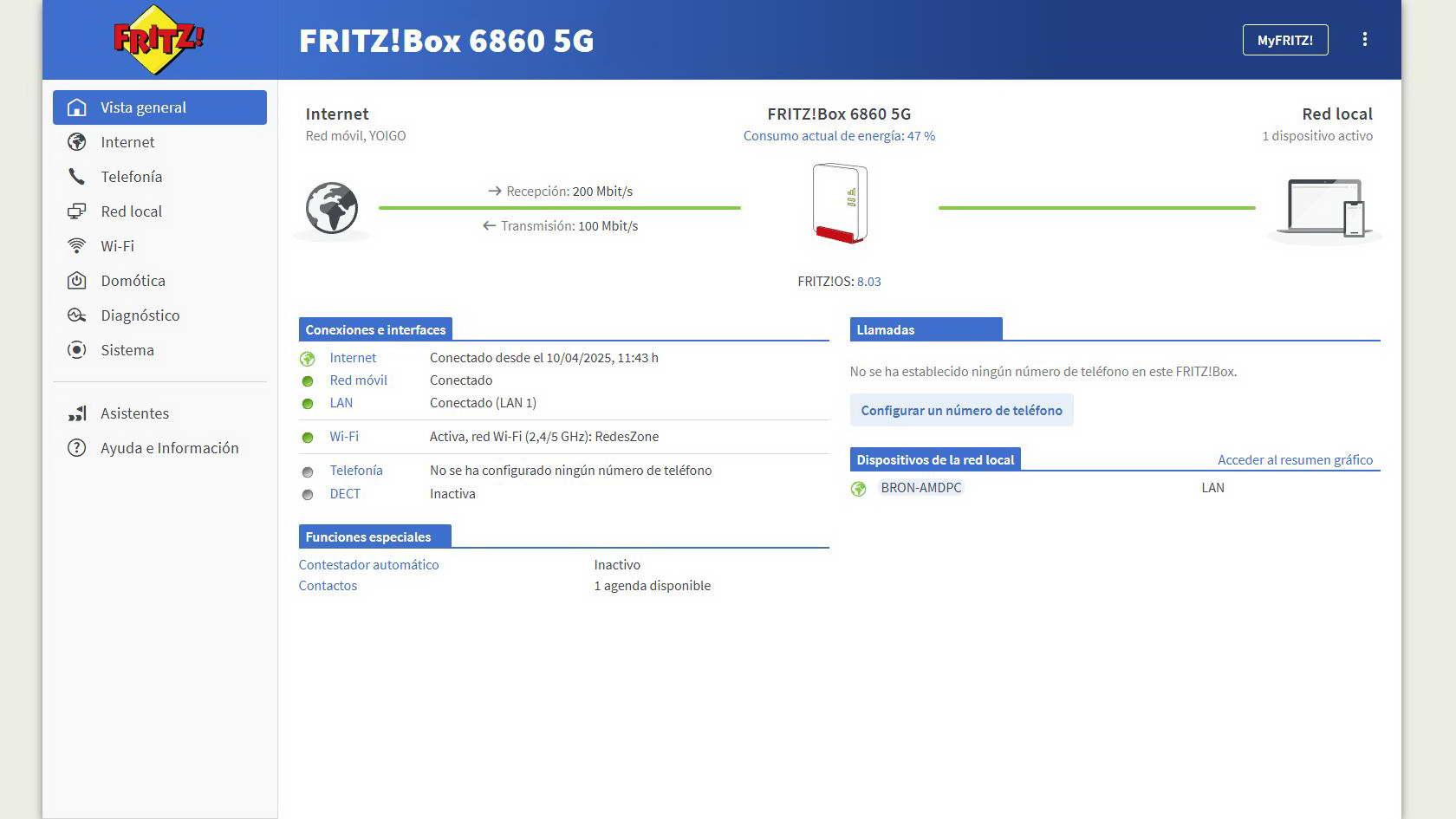Image resolution: width=1456 pixels, height=819 pixels.
Task: Click the 'Red móvil, YOIGO' subtitle
Action: 355,136
